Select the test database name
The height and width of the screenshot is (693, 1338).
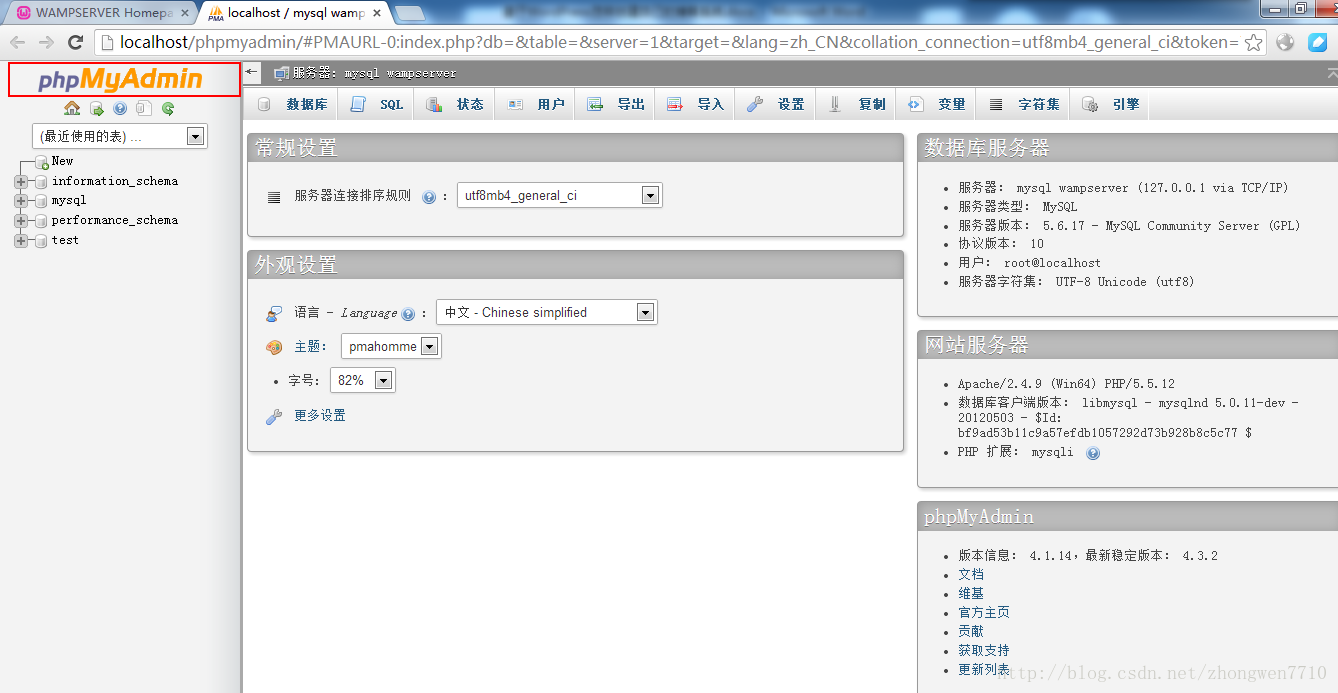[65, 240]
